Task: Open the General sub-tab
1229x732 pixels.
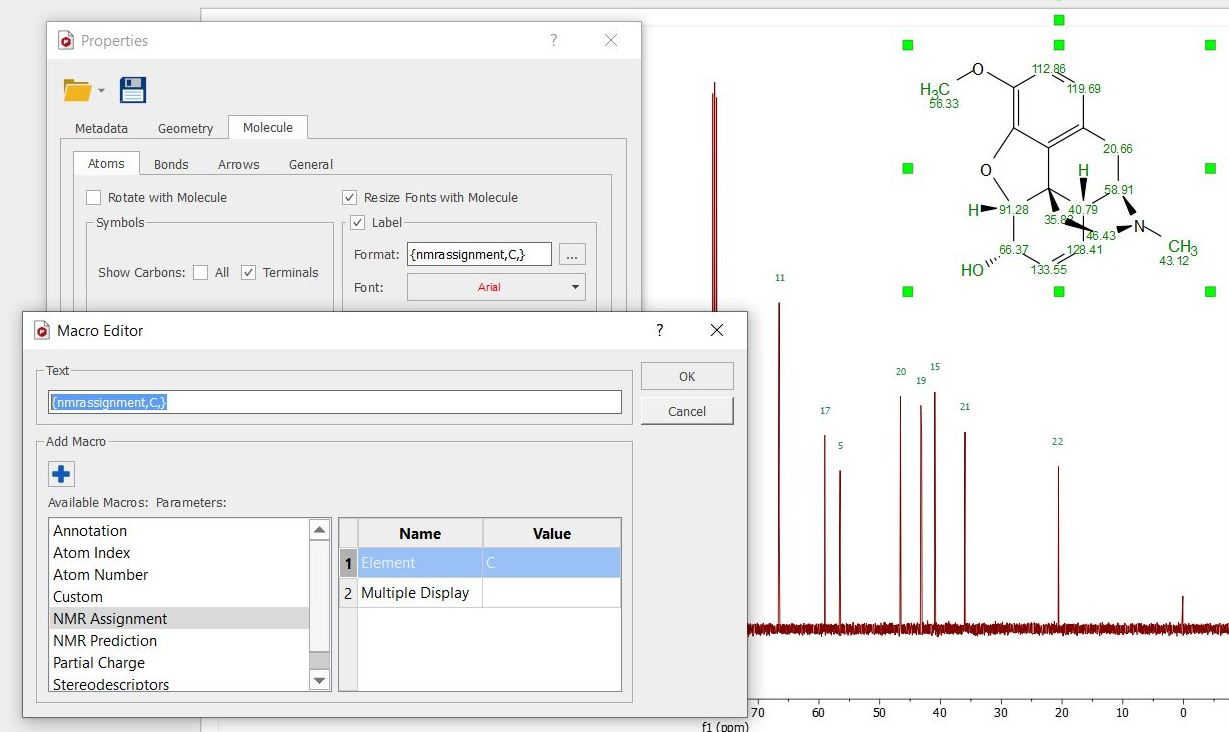Action: (311, 164)
